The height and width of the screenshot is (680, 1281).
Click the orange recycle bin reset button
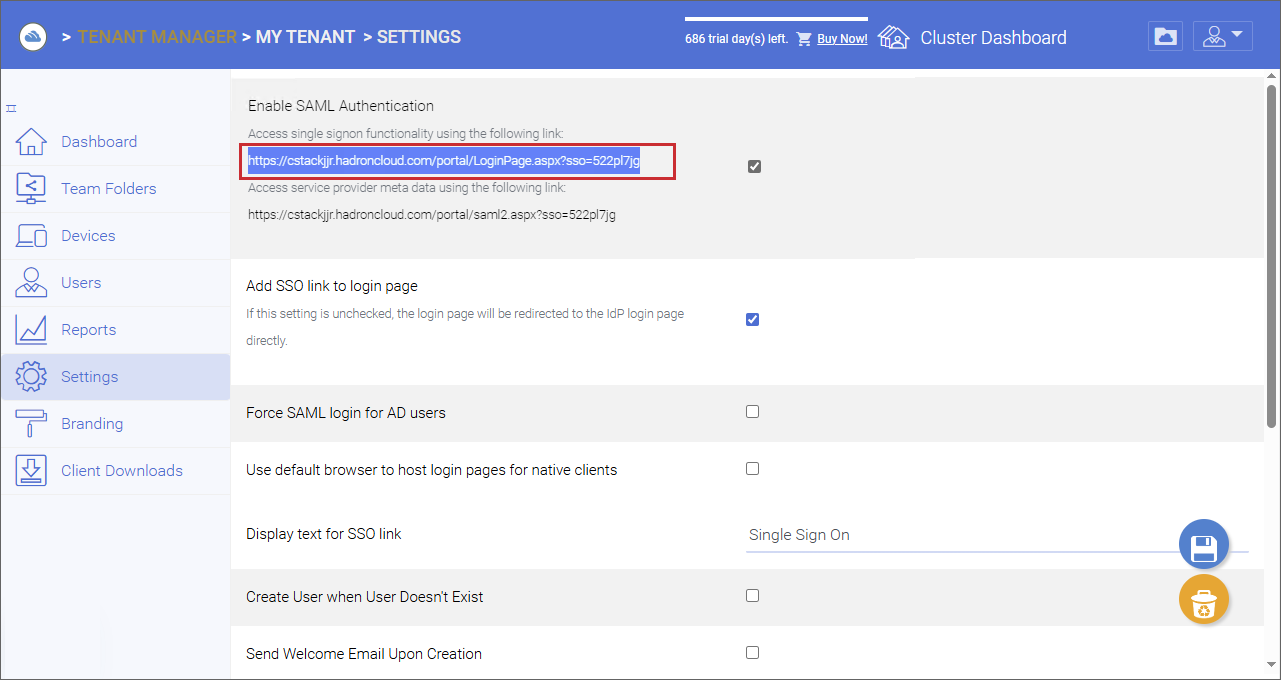1204,600
